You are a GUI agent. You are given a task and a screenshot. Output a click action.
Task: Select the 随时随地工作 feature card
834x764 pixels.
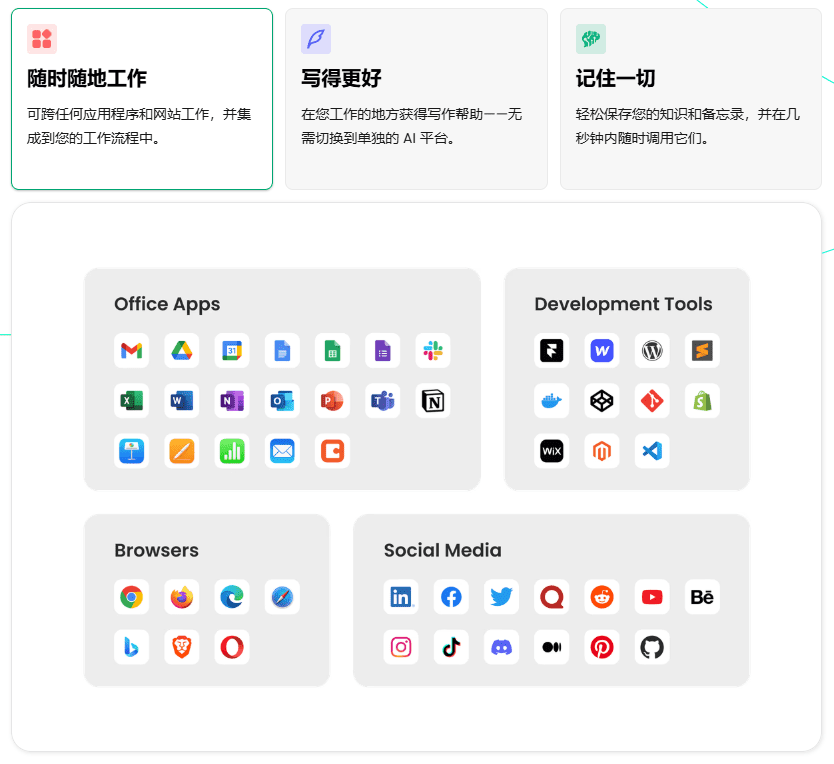(x=142, y=99)
